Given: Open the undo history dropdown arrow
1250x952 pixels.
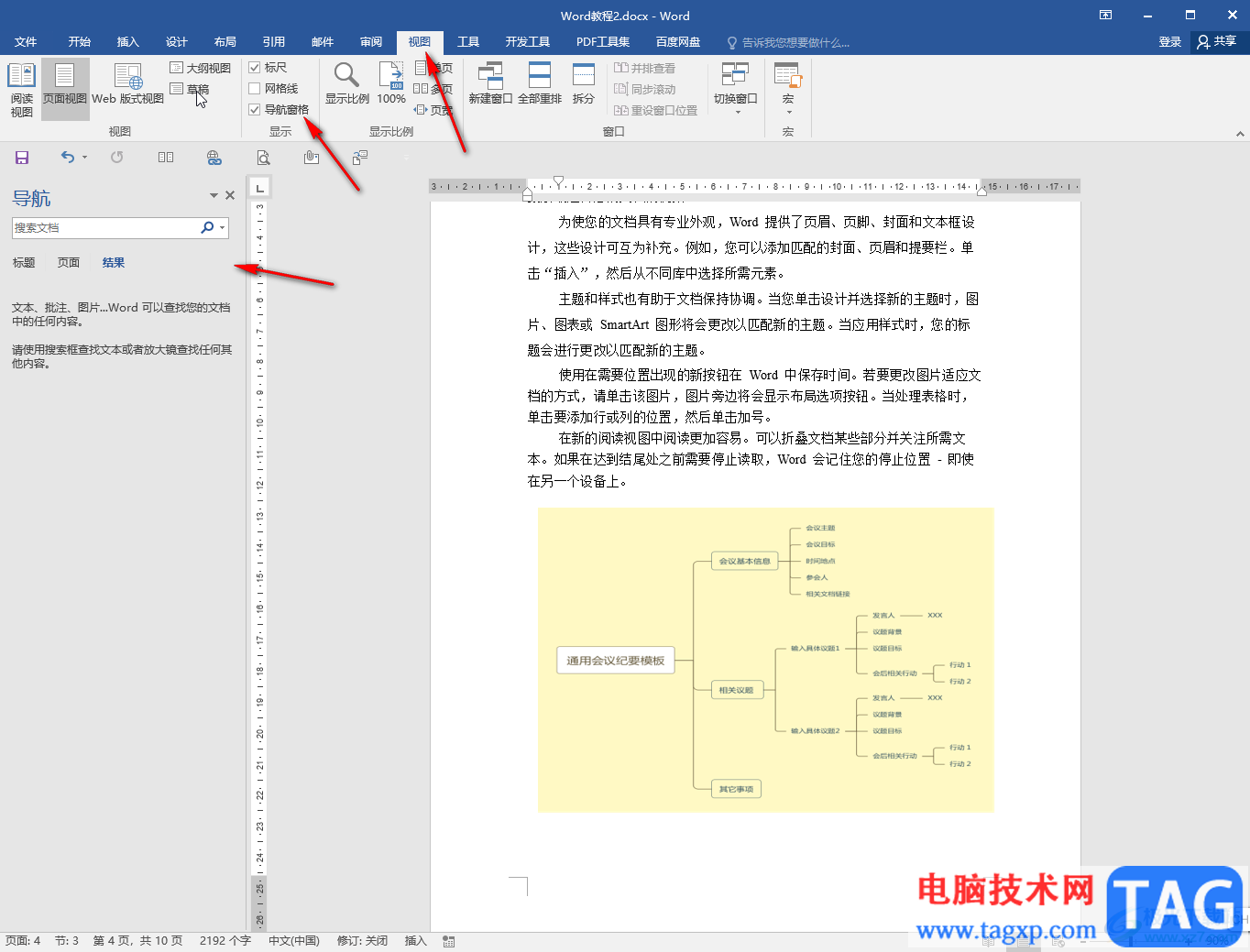Looking at the screenshot, I should [x=85, y=158].
